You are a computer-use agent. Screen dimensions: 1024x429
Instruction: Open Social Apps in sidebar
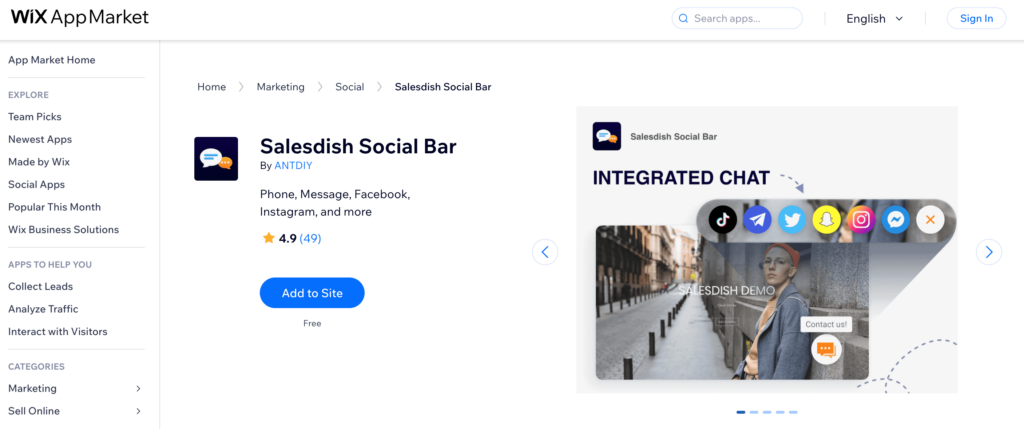click(x=37, y=185)
